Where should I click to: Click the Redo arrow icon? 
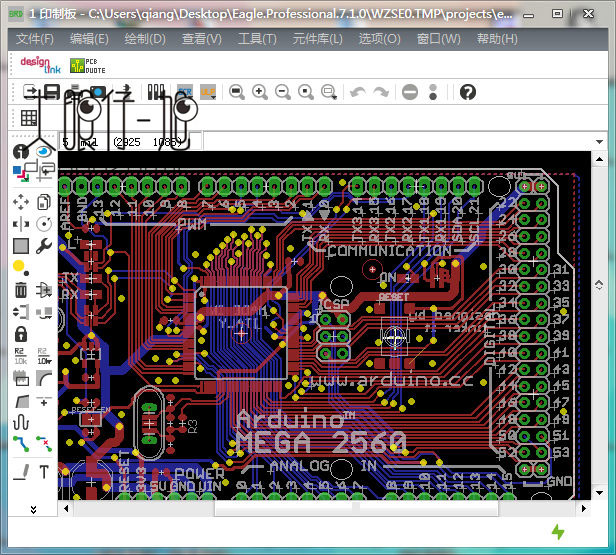coord(381,92)
